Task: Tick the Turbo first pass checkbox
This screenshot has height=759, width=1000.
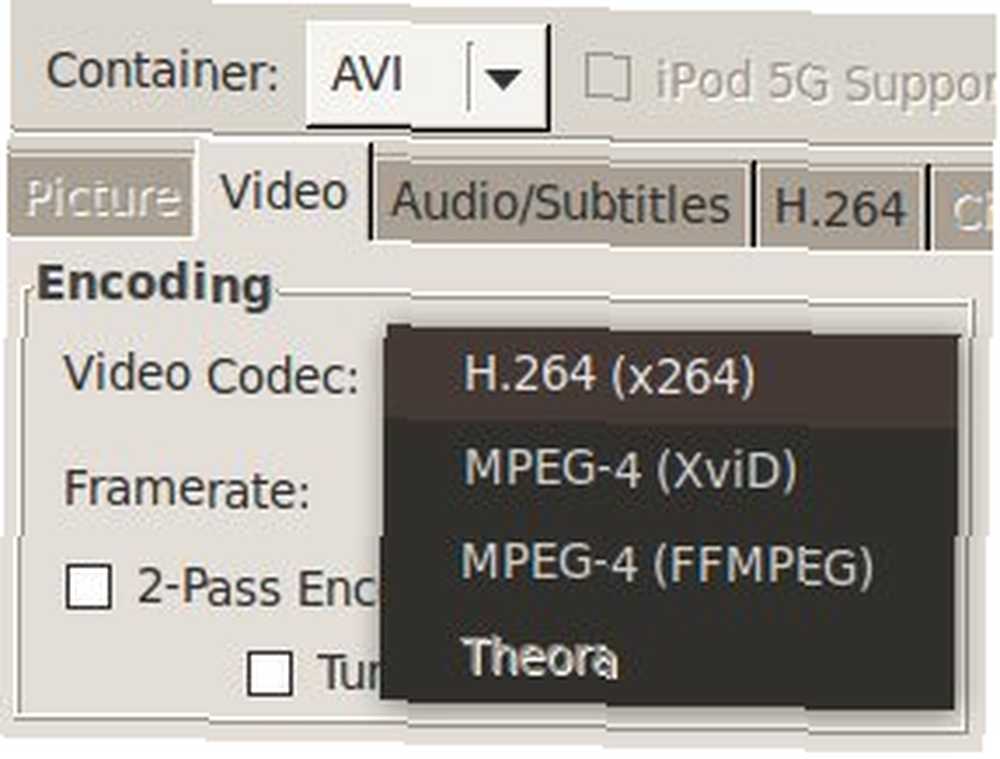Action: tap(270, 673)
